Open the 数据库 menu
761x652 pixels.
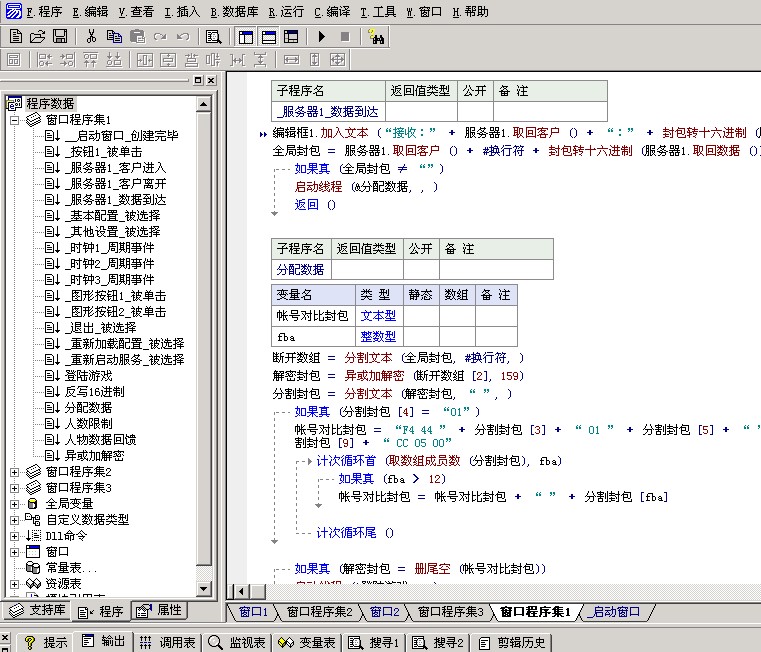click(x=235, y=12)
